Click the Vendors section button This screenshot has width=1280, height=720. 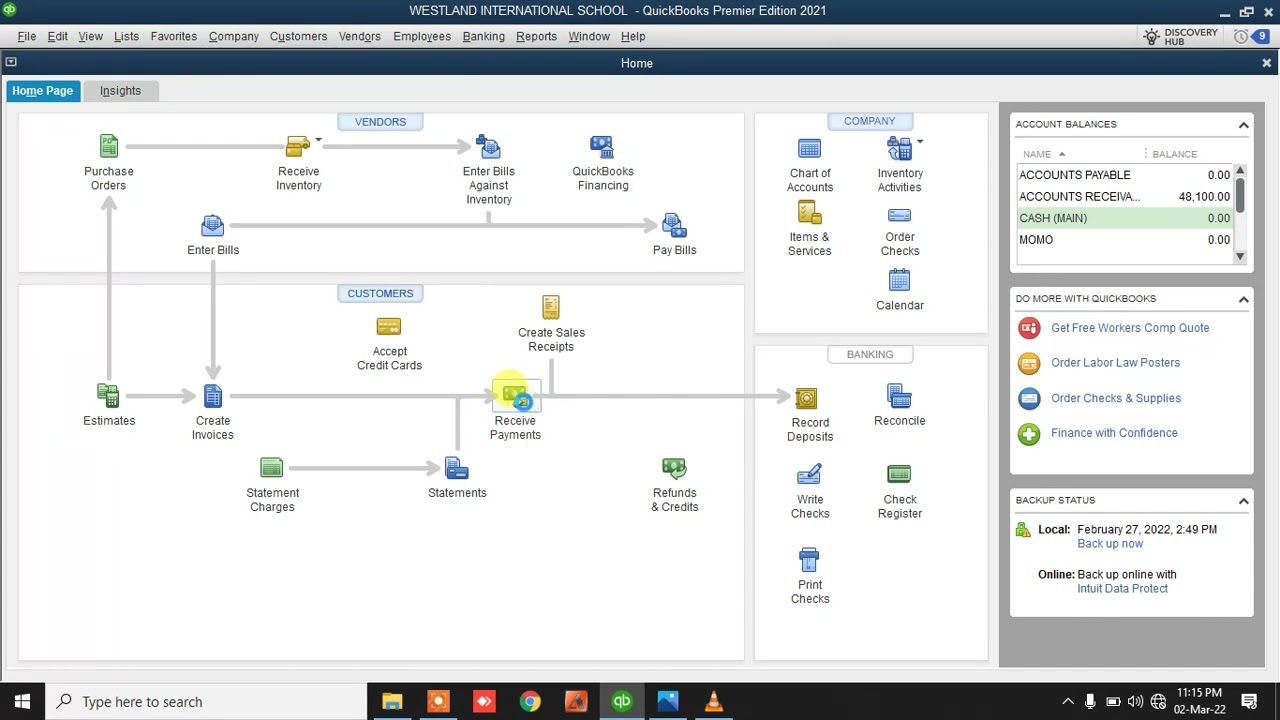(x=380, y=121)
